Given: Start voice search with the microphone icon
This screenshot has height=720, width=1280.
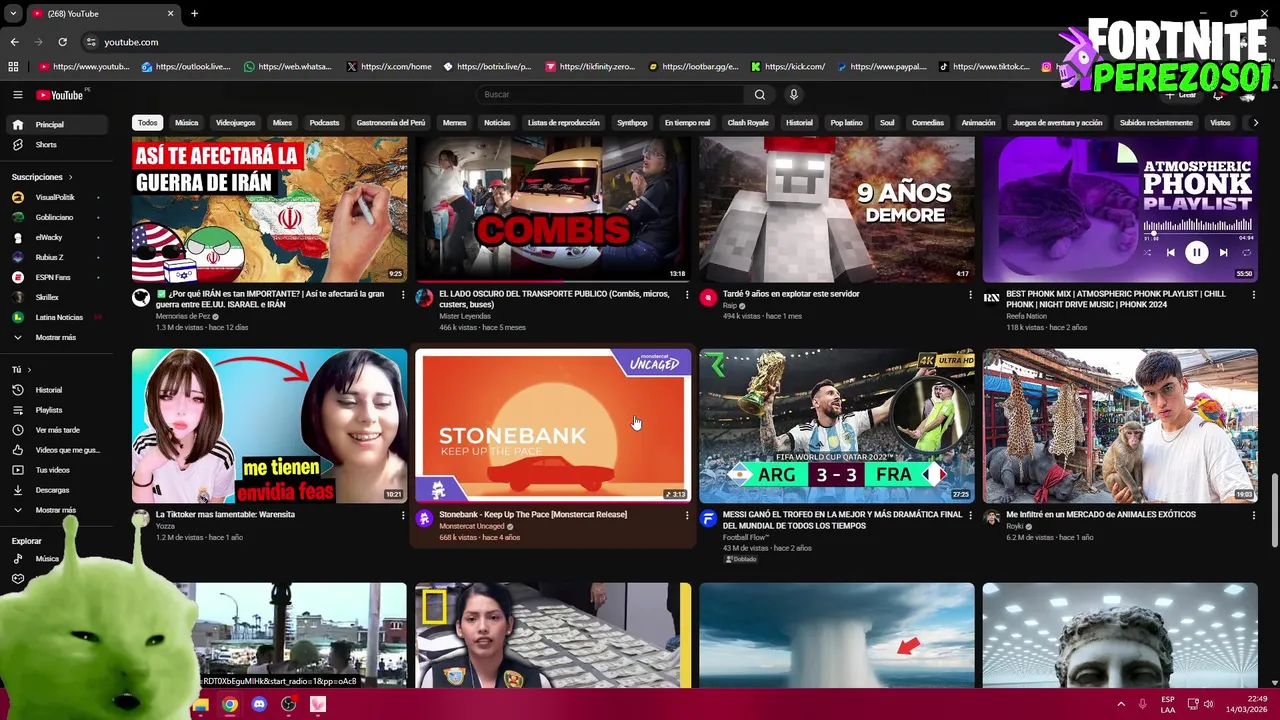Looking at the screenshot, I should point(794,95).
